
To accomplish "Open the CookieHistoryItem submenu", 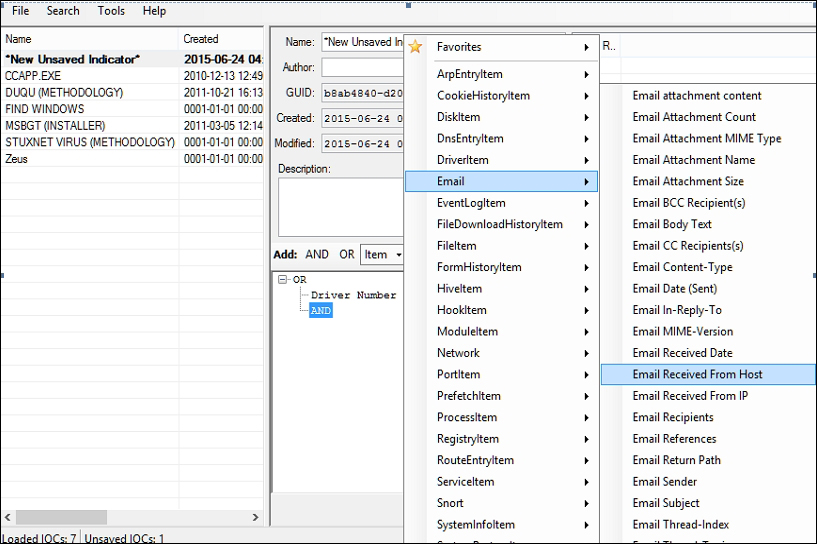I will pos(501,95).
